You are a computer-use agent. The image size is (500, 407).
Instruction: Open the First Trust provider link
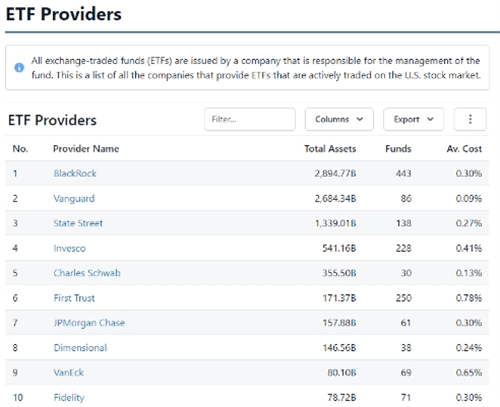pos(74,298)
